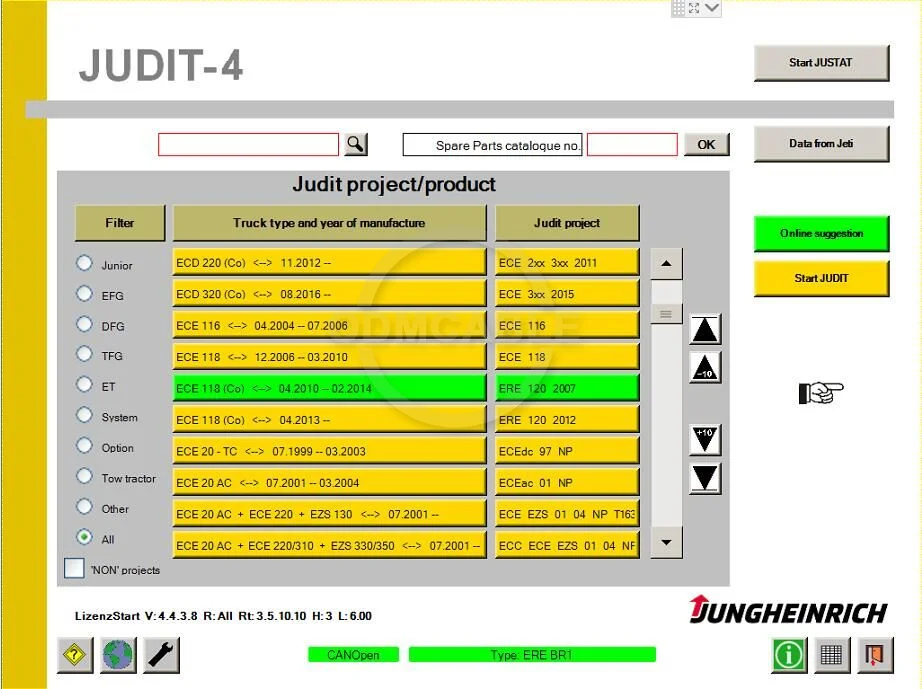Tick the 'NON' projects checkbox
This screenshot has width=922, height=689.
74,568
